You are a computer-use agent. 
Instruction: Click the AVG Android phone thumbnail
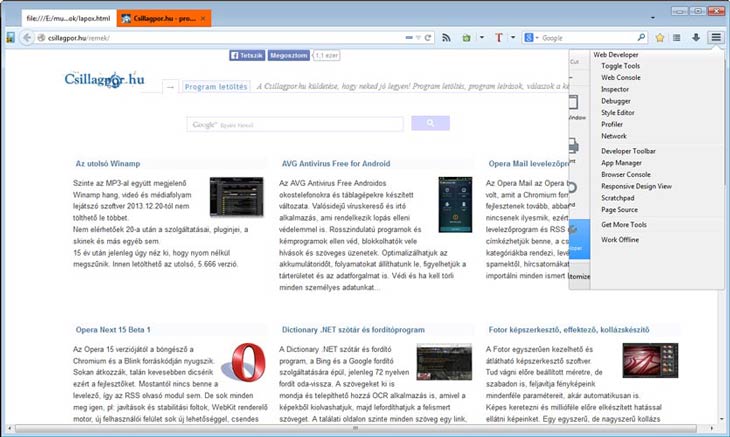[455, 204]
